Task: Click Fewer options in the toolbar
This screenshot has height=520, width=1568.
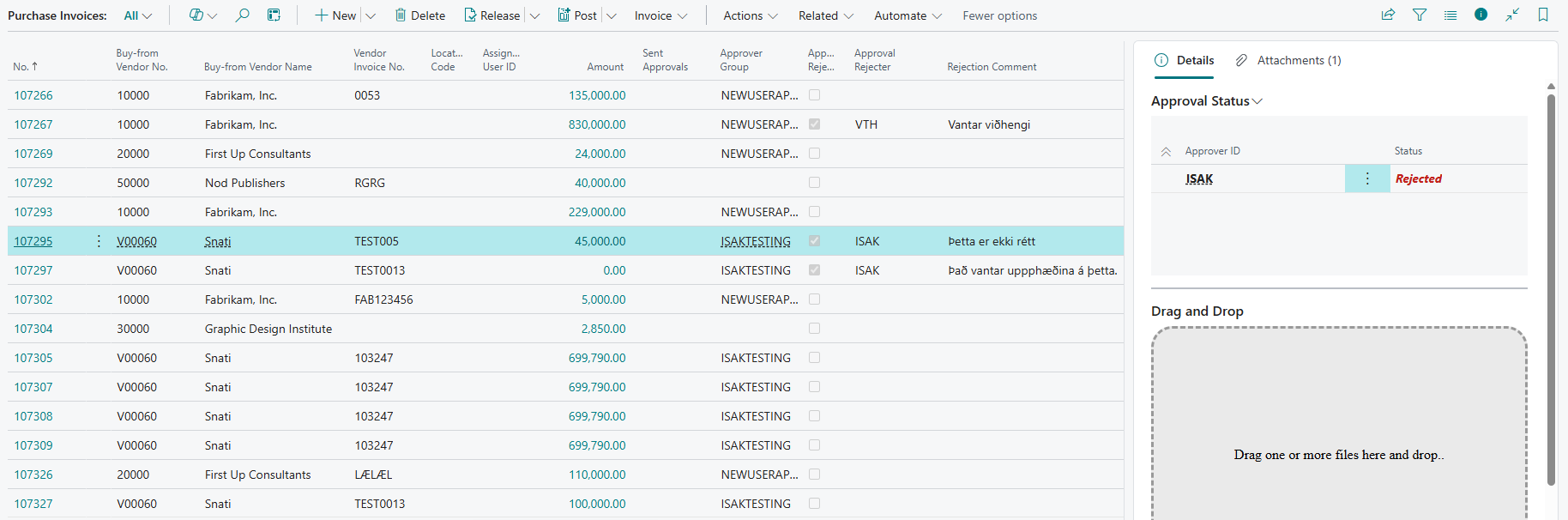Action: [999, 15]
